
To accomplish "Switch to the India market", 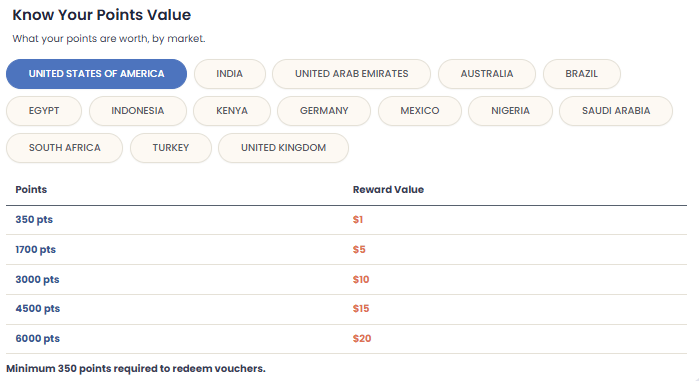I will pyautogui.click(x=230, y=74).
